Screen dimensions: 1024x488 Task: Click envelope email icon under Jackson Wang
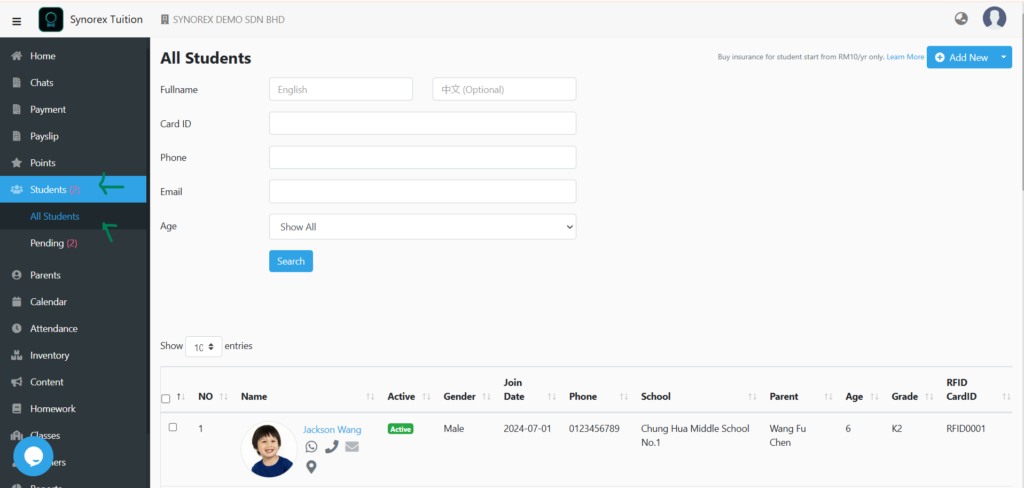pos(352,447)
